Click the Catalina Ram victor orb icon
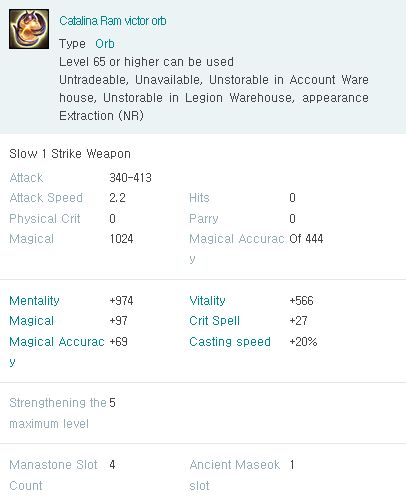Screen dimensions: 406x502 29,29
